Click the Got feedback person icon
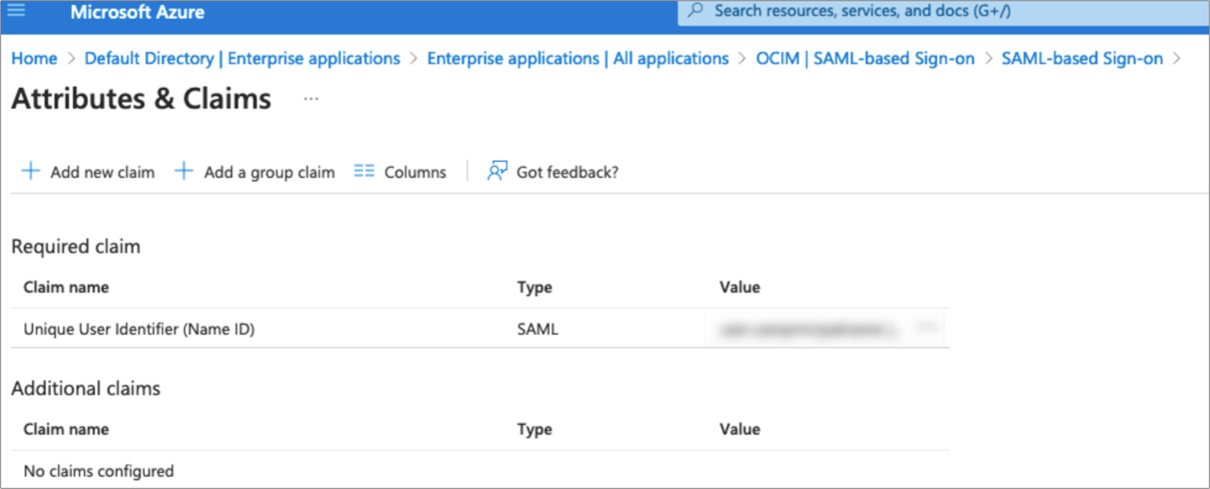 click(497, 172)
